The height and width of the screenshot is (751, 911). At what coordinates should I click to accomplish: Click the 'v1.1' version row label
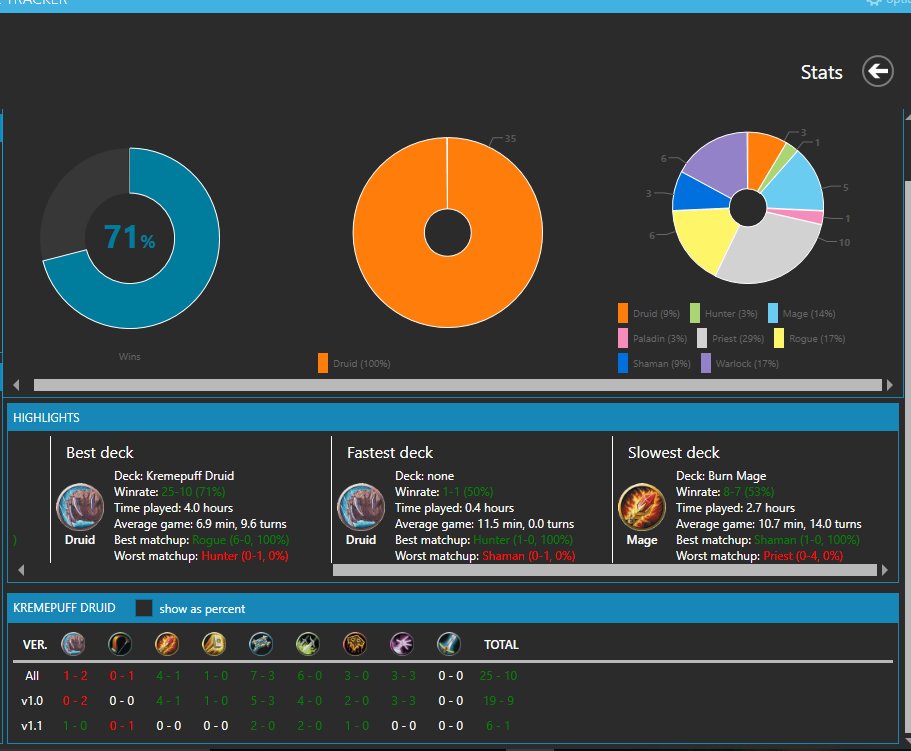tap(32, 725)
